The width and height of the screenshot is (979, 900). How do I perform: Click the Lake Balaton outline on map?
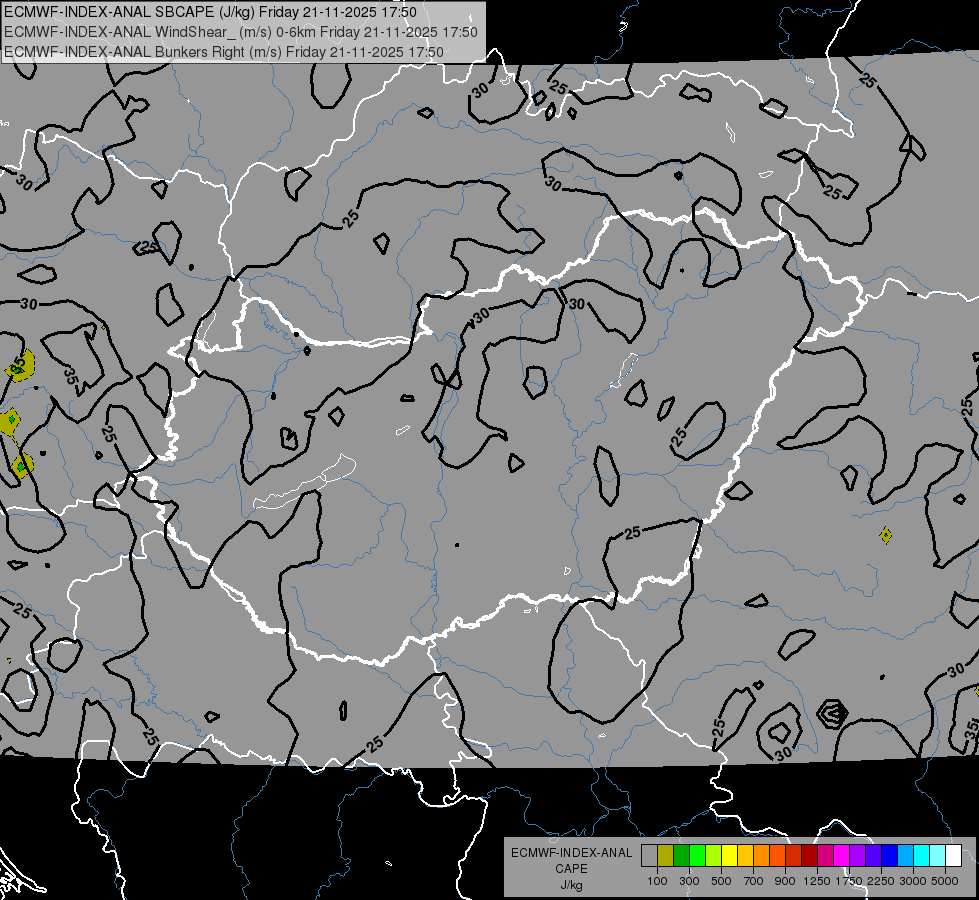[x=305, y=482]
